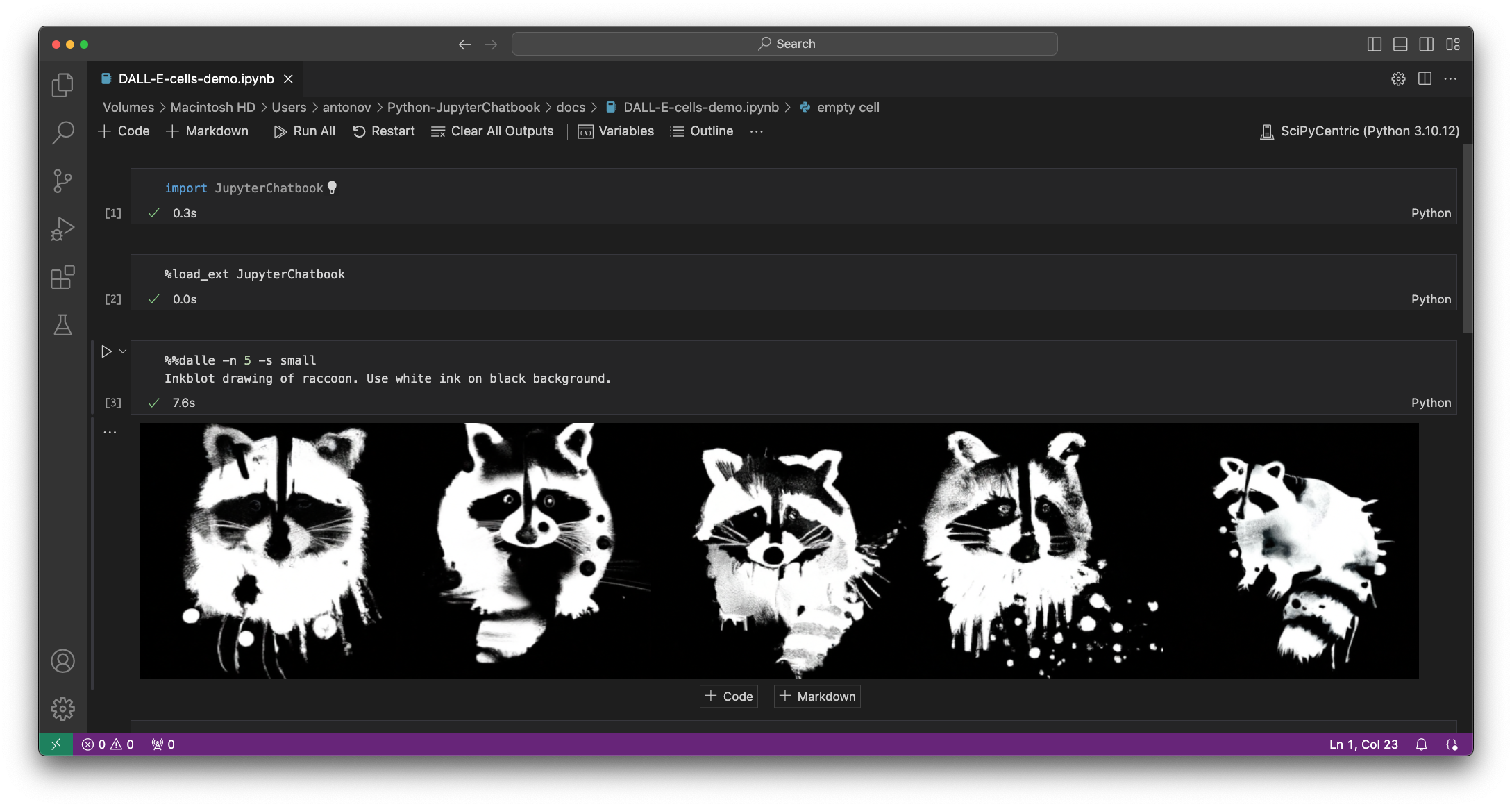Click the notifications bell in status bar
1512x807 pixels.
(x=1421, y=744)
